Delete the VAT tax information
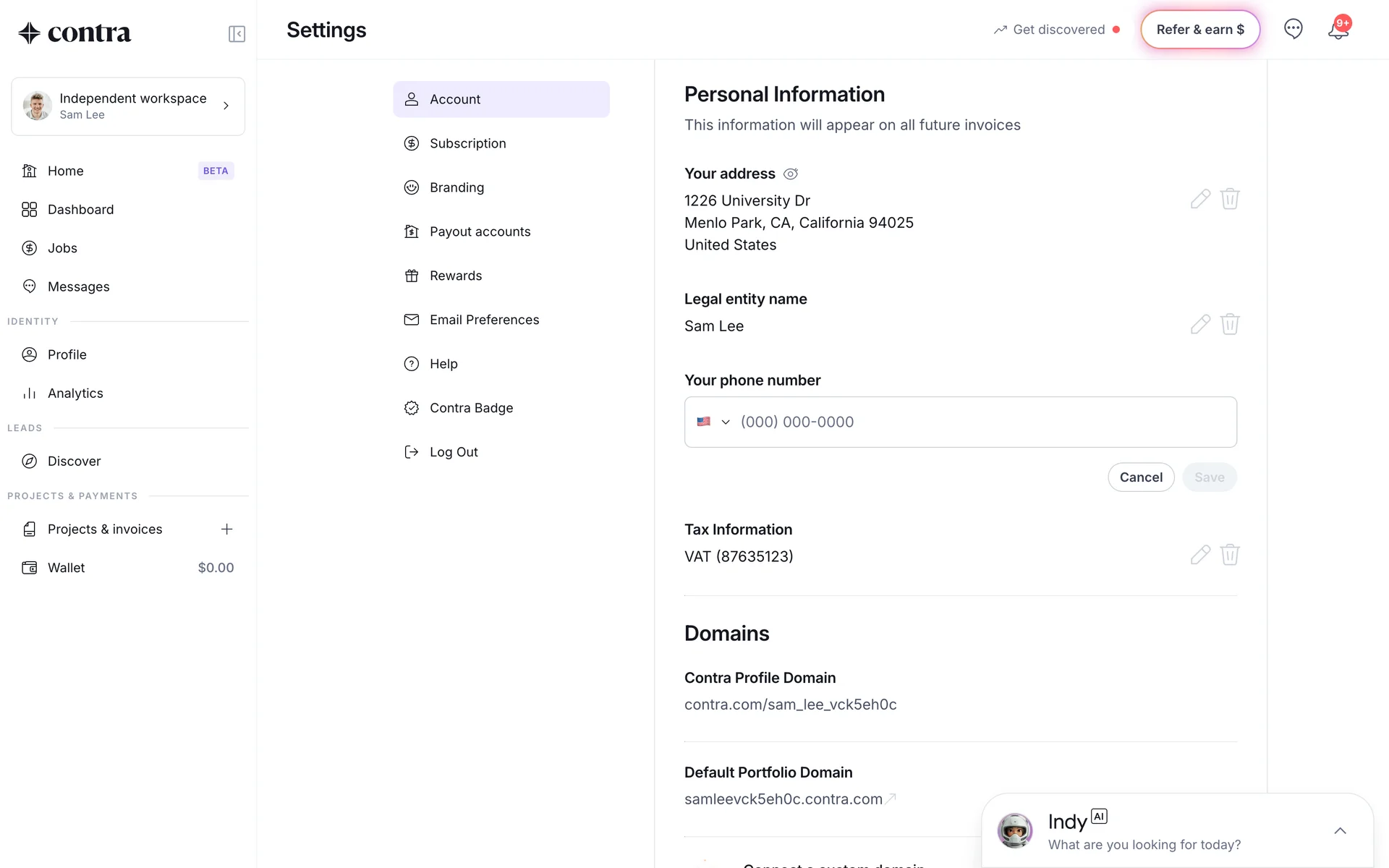The height and width of the screenshot is (868, 1389). coord(1230,555)
